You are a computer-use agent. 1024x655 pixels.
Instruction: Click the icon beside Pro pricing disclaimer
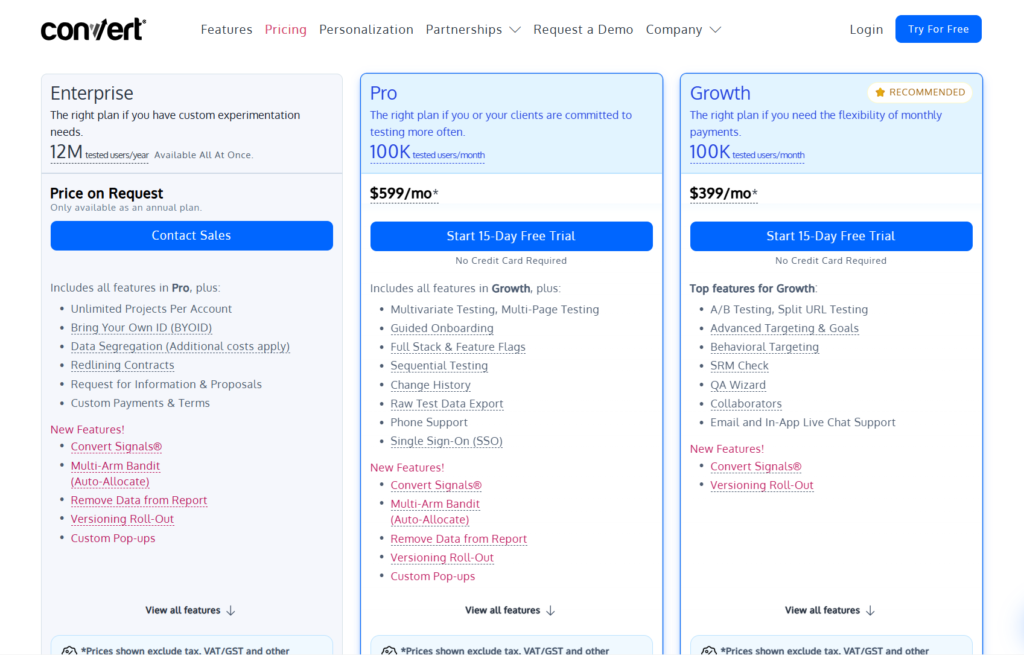click(390, 650)
